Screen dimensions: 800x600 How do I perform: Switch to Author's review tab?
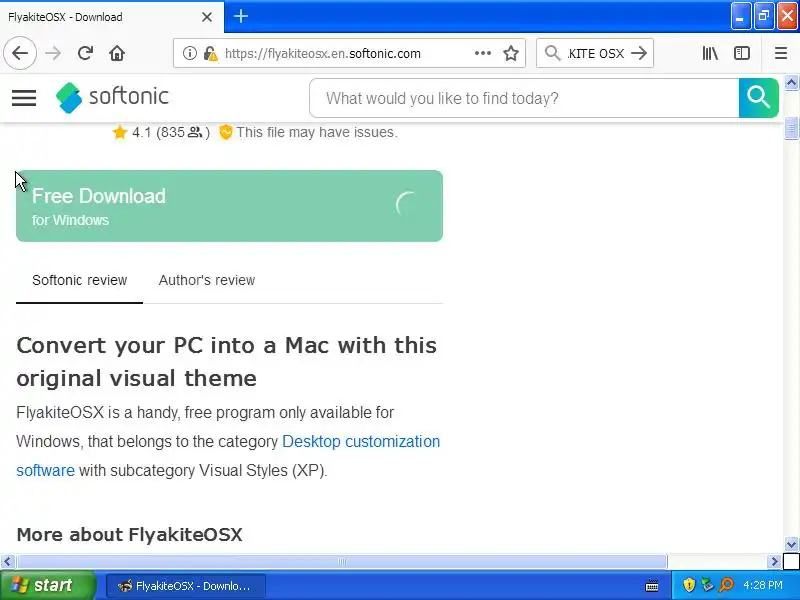pyautogui.click(x=207, y=280)
